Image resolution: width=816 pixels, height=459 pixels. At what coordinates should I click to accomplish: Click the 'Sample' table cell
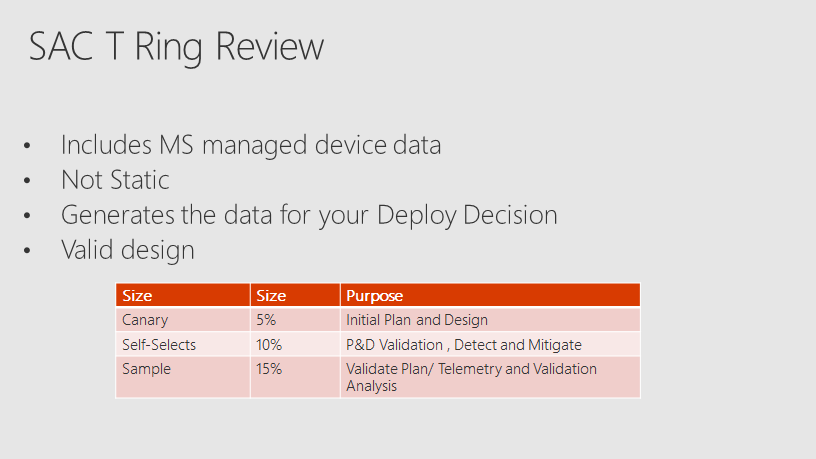coord(183,377)
